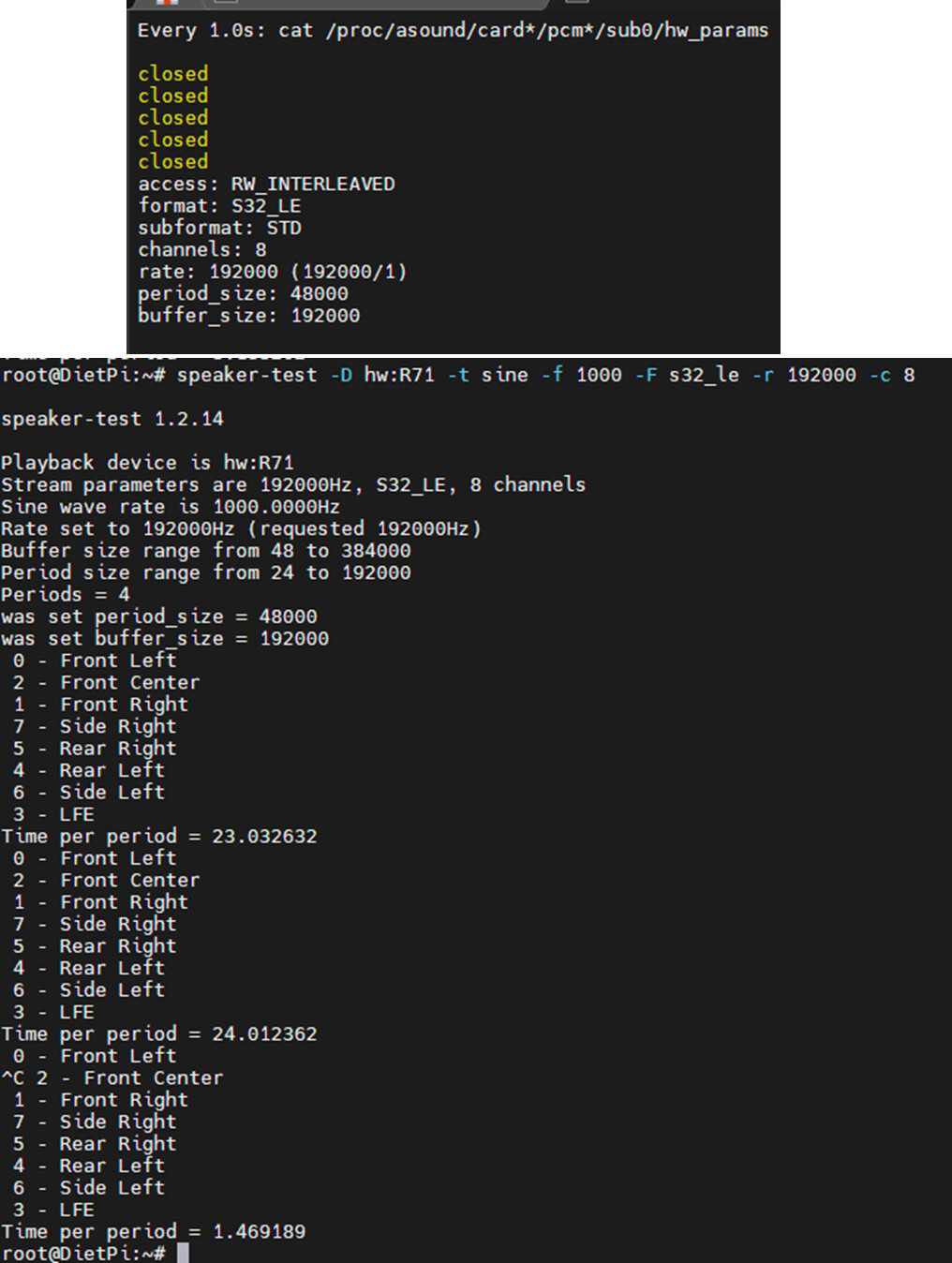
Task: Click the 'Period size range' line
Action: 205,572
